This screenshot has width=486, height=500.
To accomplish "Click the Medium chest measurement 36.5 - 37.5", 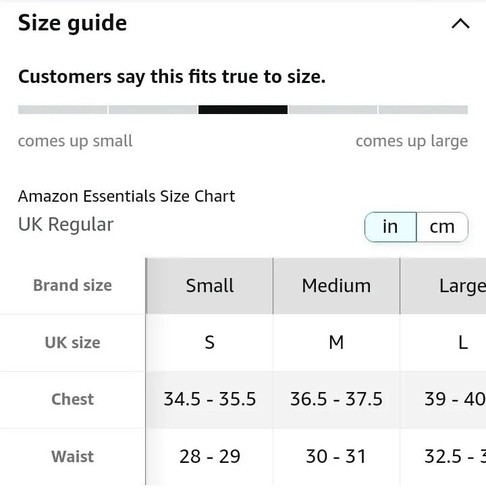I will point(336,399).
